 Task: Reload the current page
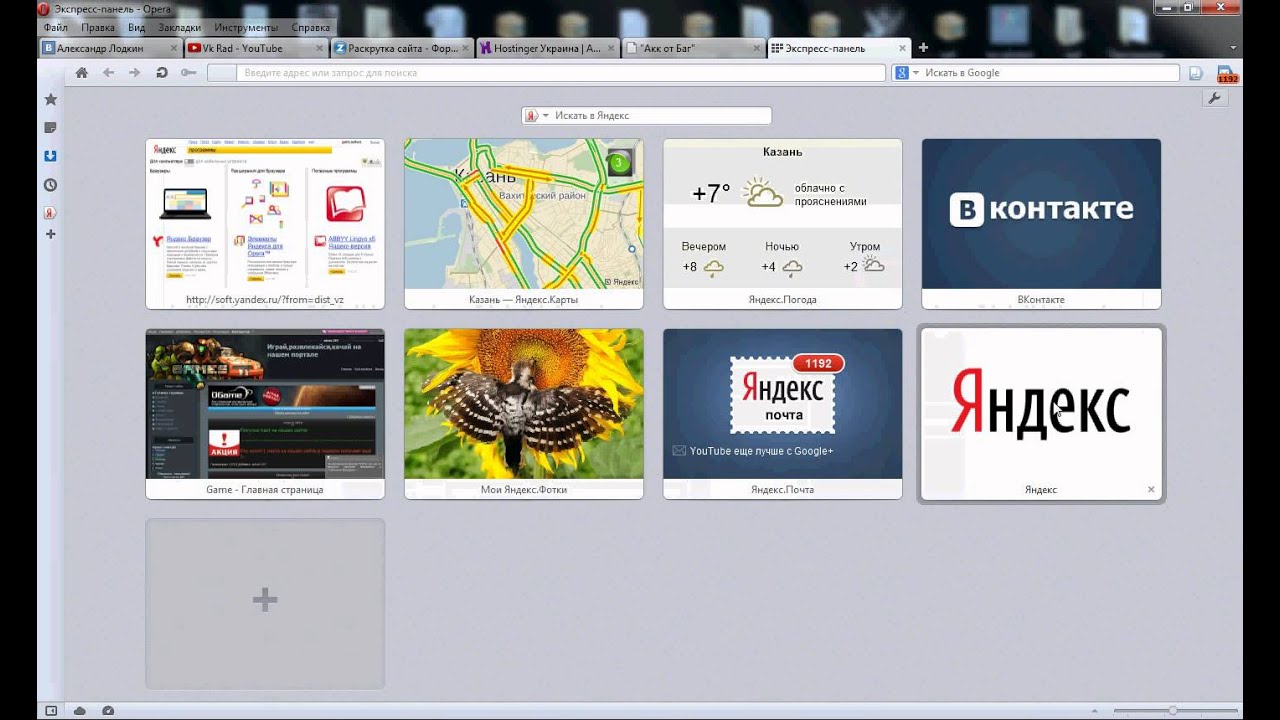(161, 72)
